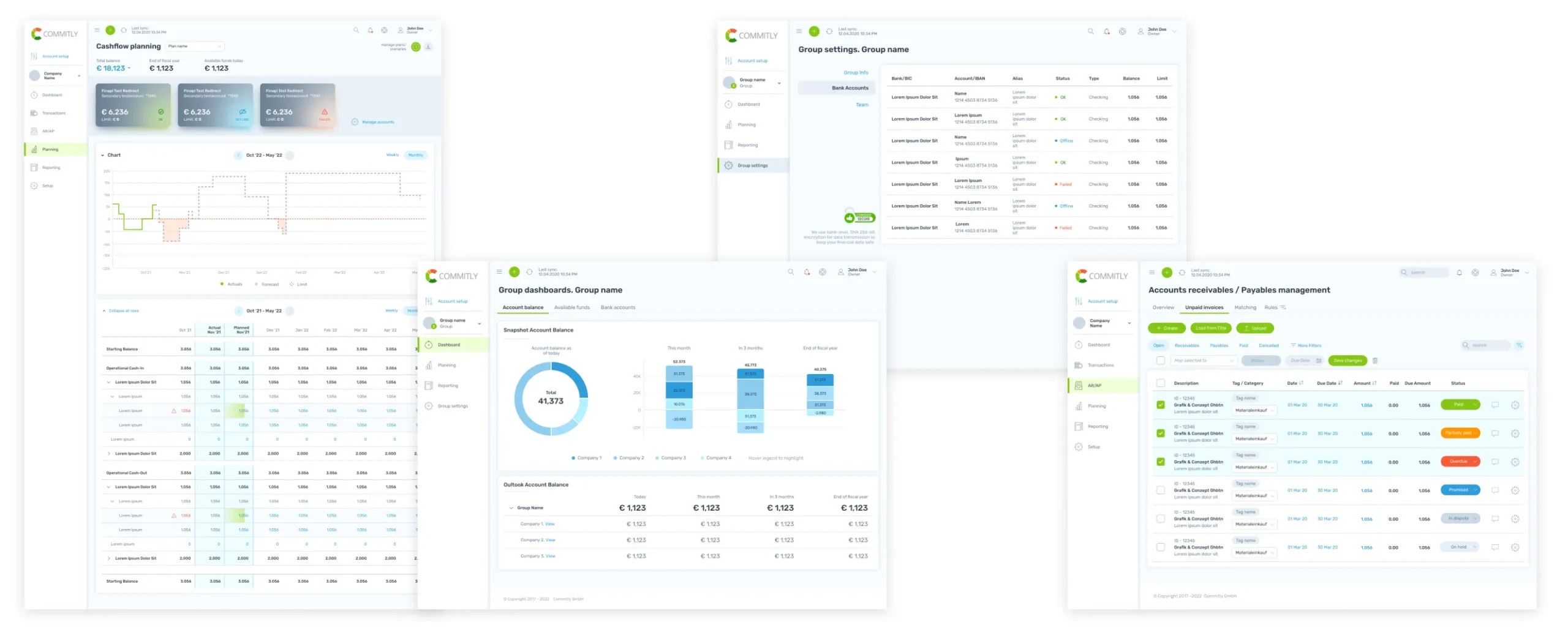Go to previous period in Chart date range

(238, 156)
